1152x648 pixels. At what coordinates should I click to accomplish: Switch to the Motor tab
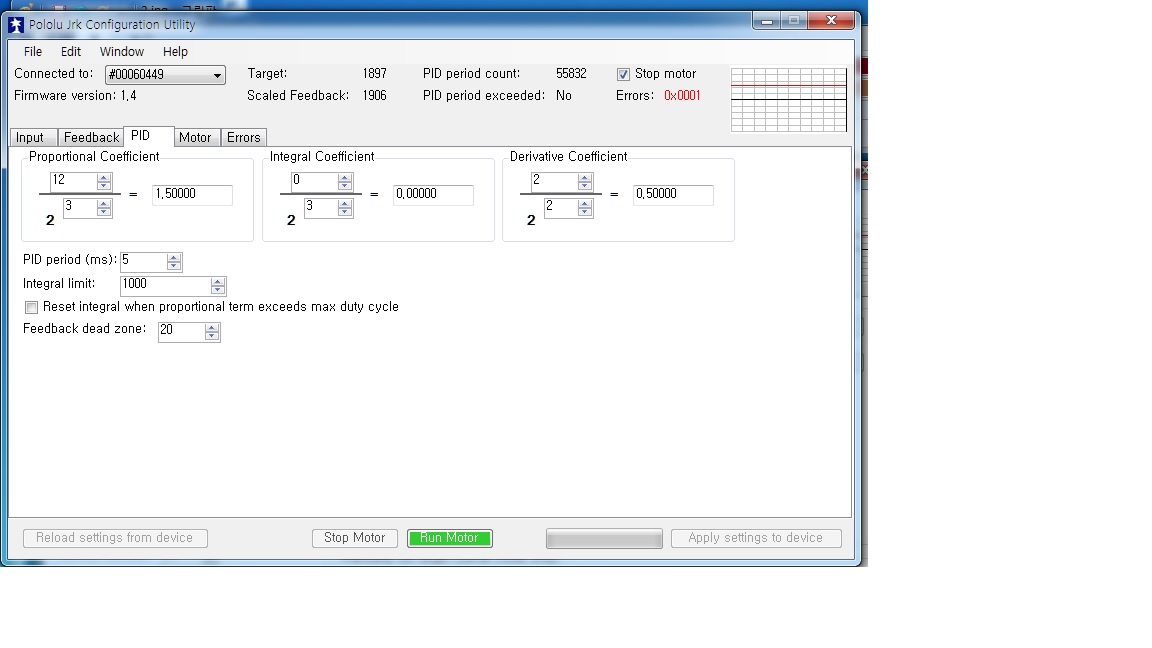195,137
